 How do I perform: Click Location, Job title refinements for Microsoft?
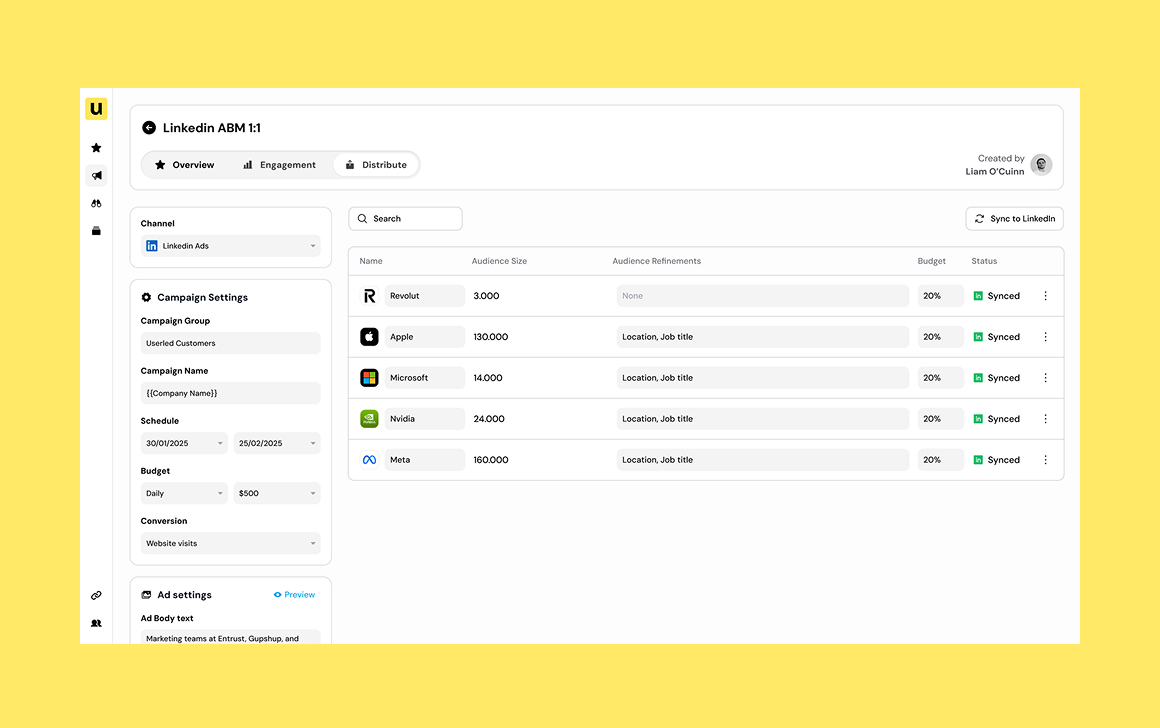click(x=763, y=378)
